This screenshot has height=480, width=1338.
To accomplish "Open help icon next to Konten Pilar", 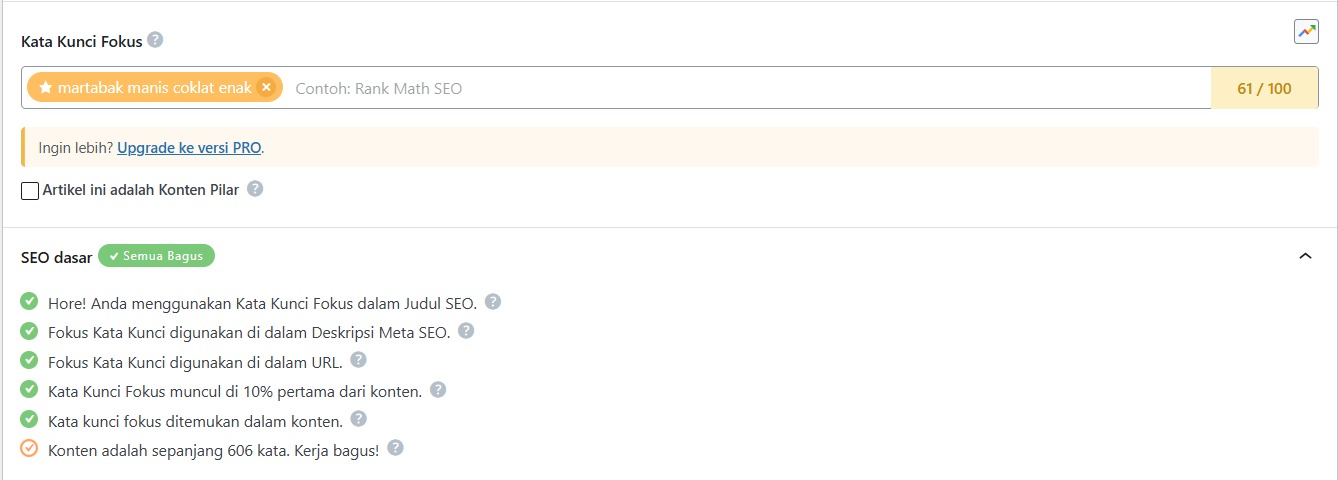I will pyautogui.click(x=255, y=188).
